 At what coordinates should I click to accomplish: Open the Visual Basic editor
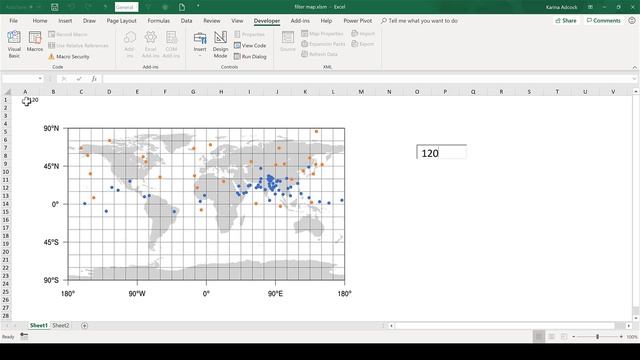click(14, 44)
